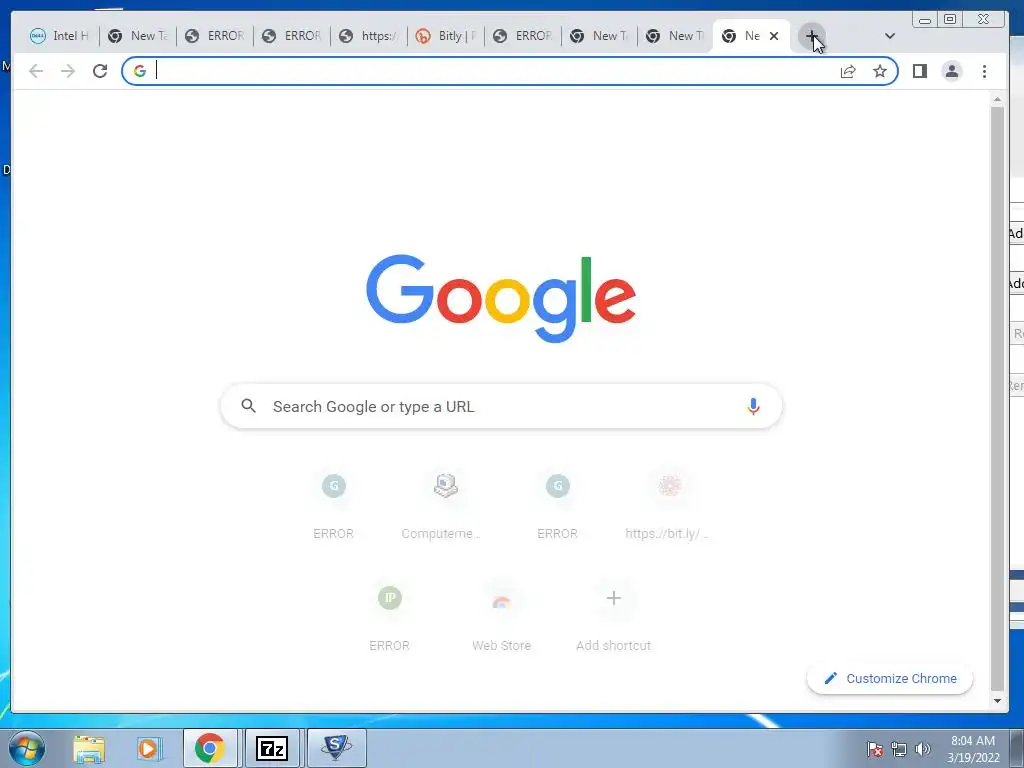This screenshot has width=1024, height=768.
Task: Click the Search Google or type a URL box
Action: point(501,406)
